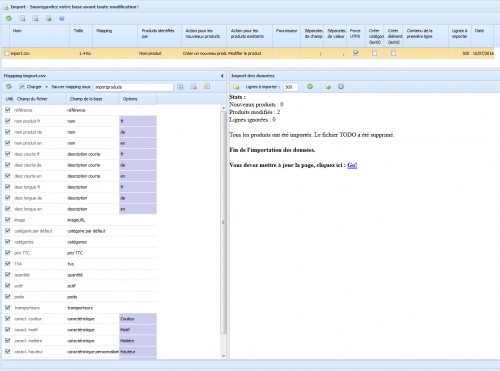Click the yellow note icon in the Mapping toolbar
Image resolution: width=500 pixels, height=371 pixels.
click(207, 87)
